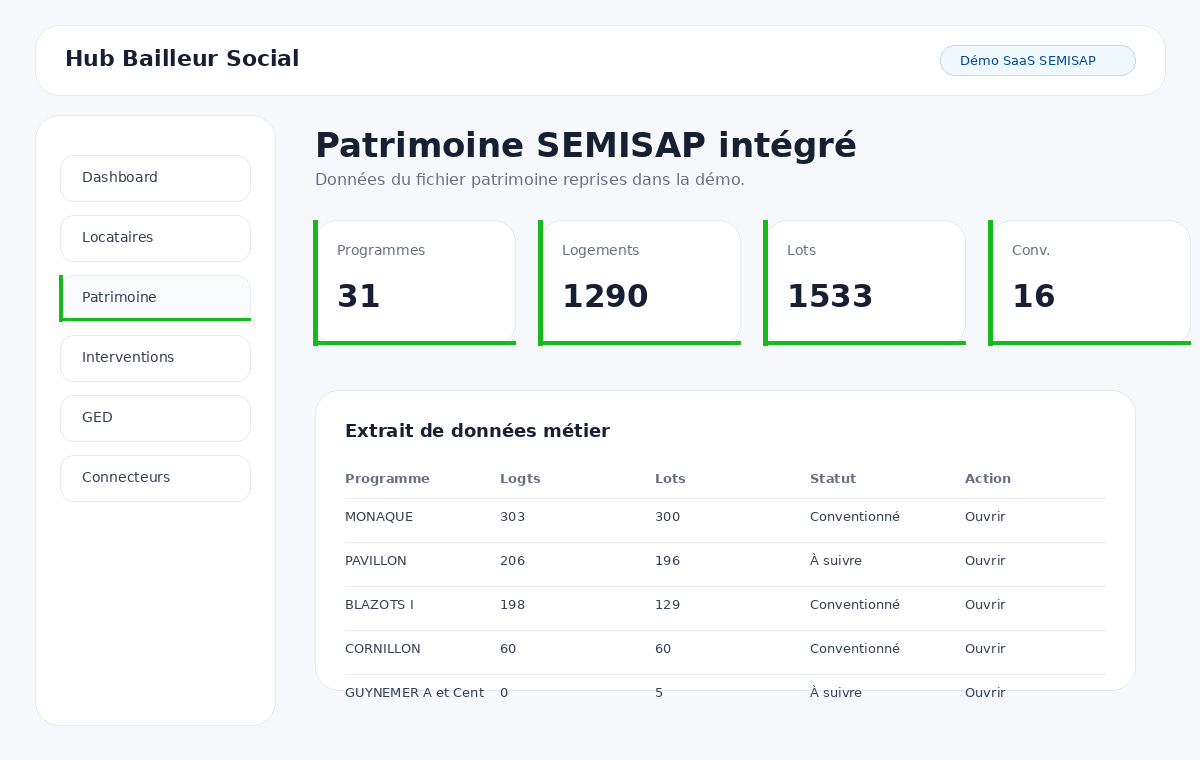
Task: Open the MONAQUE row via Ouvrir
Action: [985, 517]
